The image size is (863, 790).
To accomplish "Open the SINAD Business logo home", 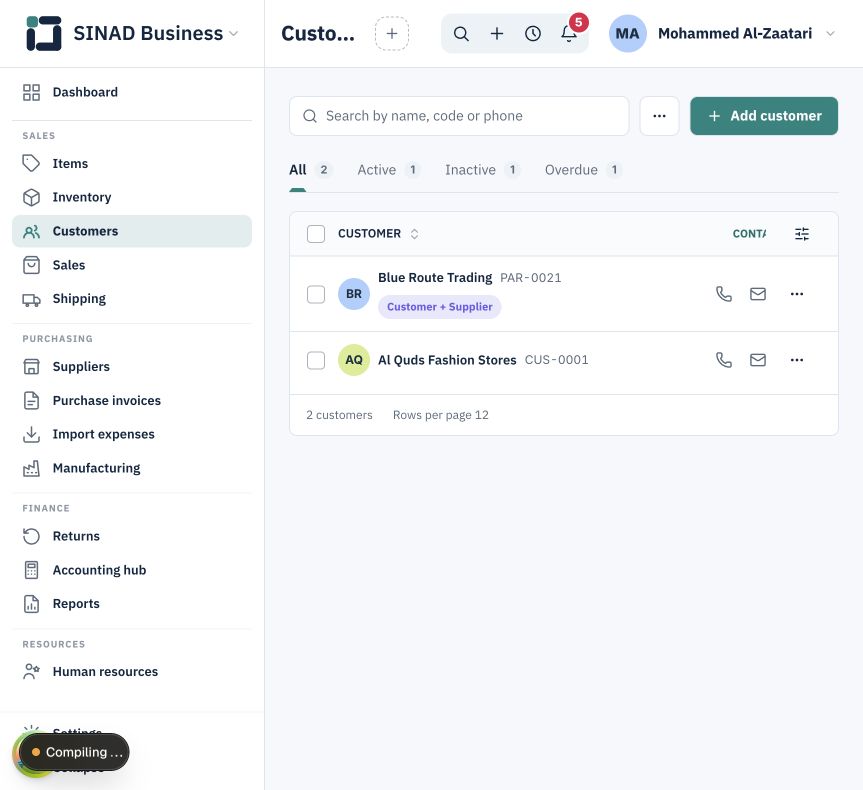I will point(43,34).
